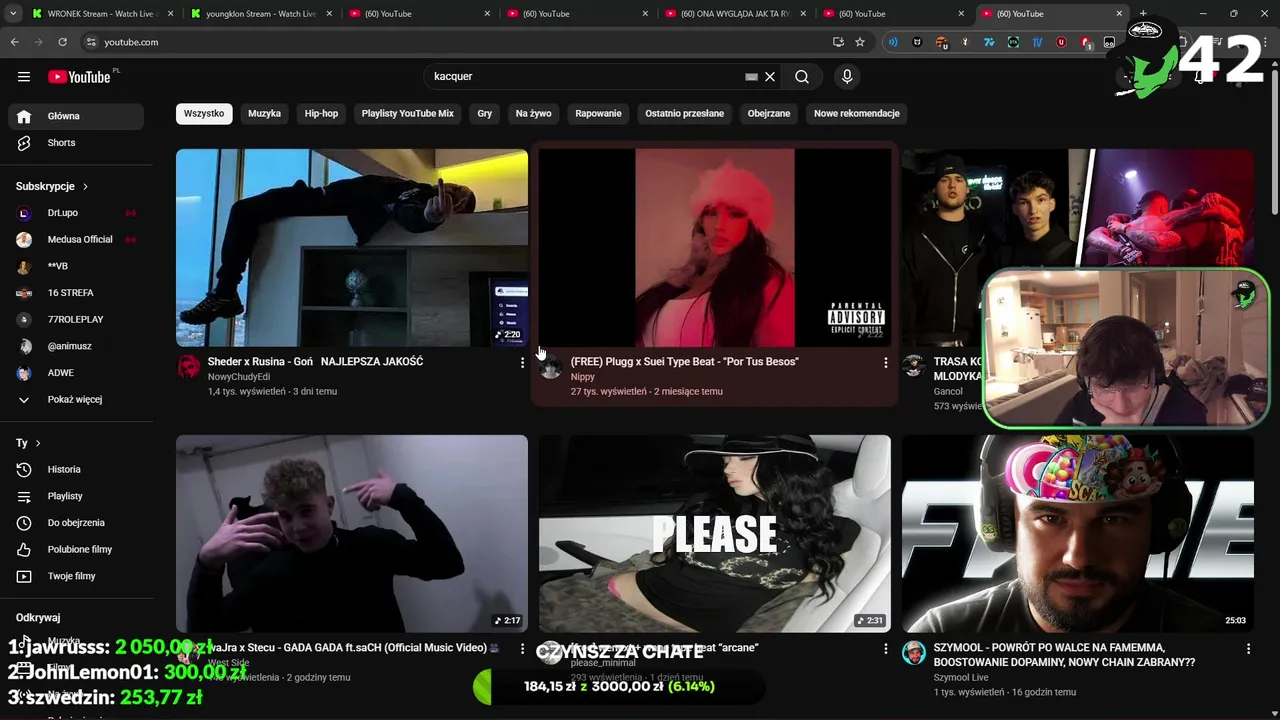The height and width of the screenshot is (720, 1280).
Task: Open options menu for Por Tus Besos video
Action: pos(885,363)
